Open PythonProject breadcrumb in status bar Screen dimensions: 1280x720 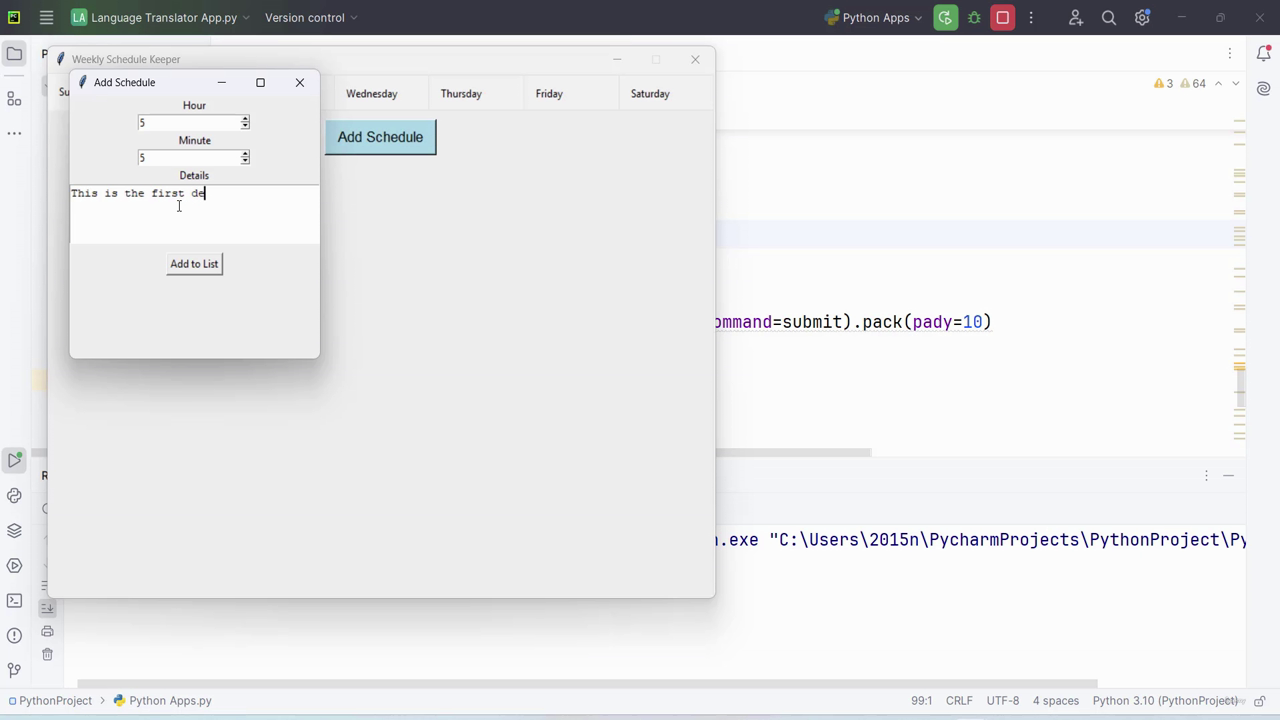pyautogui.click(x=49, y=701)
